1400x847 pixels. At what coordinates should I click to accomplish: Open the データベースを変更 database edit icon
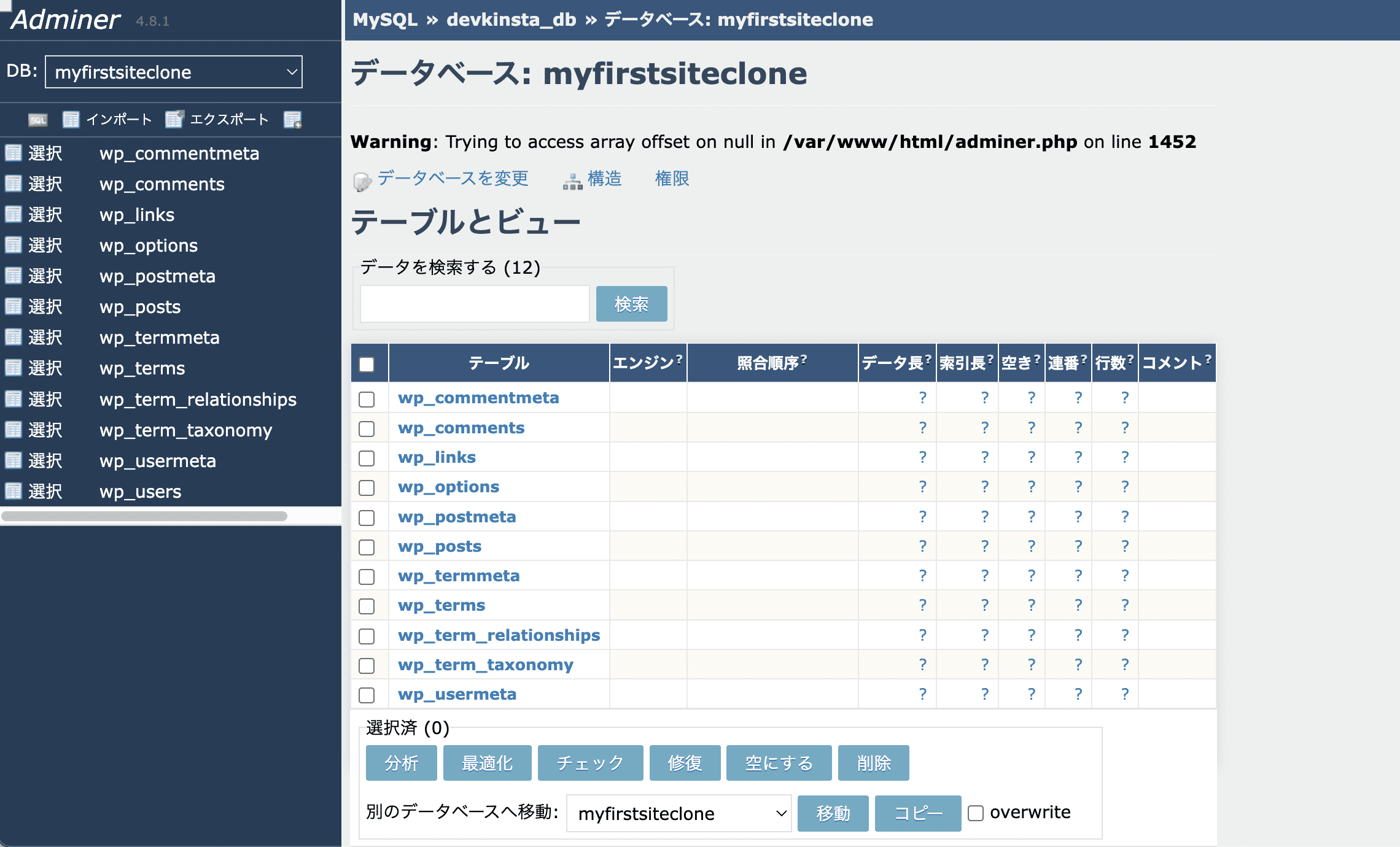(362, 180)
